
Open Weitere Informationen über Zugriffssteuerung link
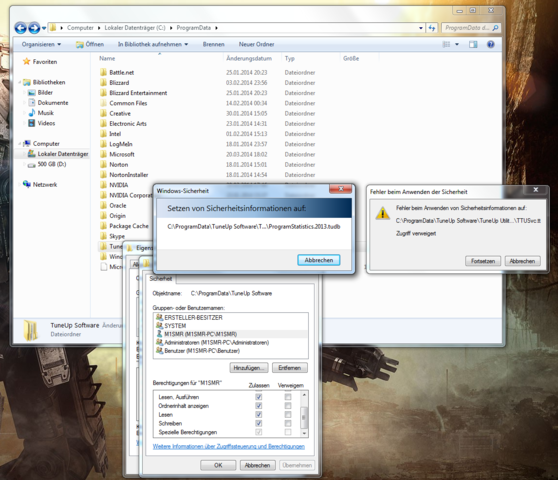(229, 446)
